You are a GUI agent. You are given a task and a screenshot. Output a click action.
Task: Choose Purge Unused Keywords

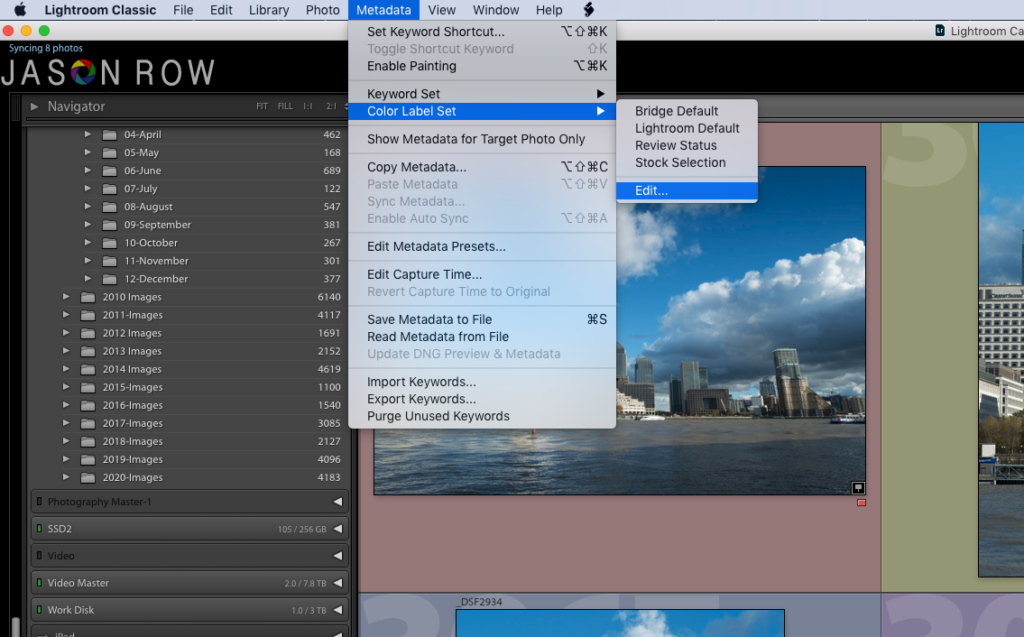[x=482, y=416]
